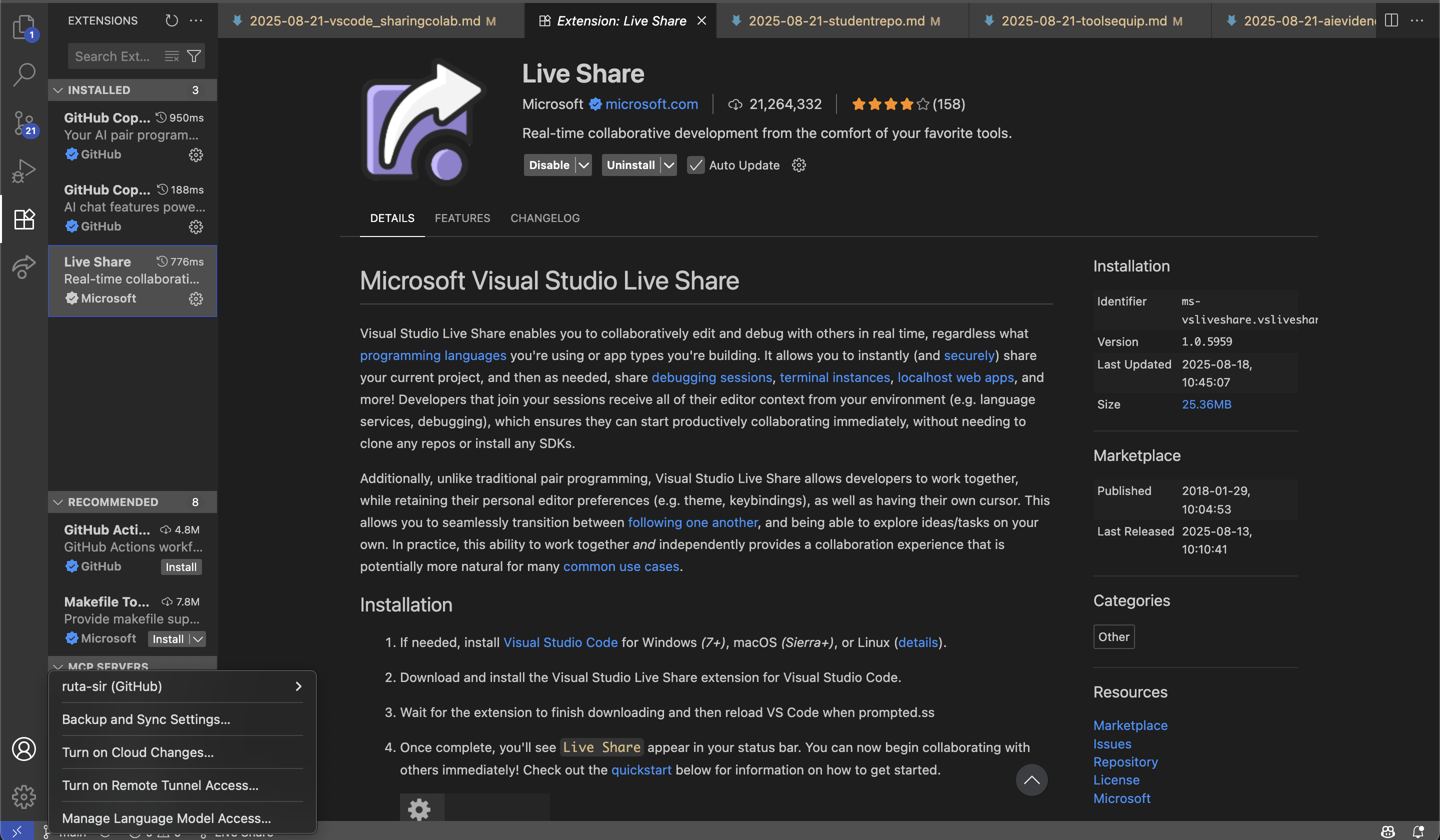The image size is (1440, 840).
Task: Open the Disable dropdown arrow
Action: pos(583,165)
